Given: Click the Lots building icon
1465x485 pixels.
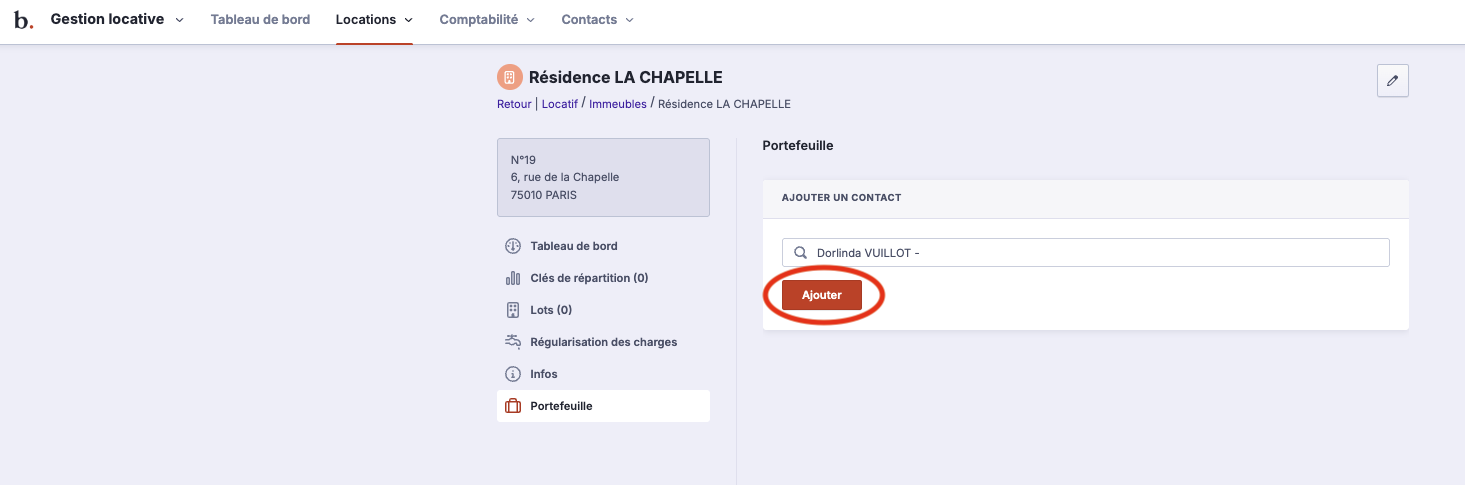Looking at the screenshot, I should [513, 310].
